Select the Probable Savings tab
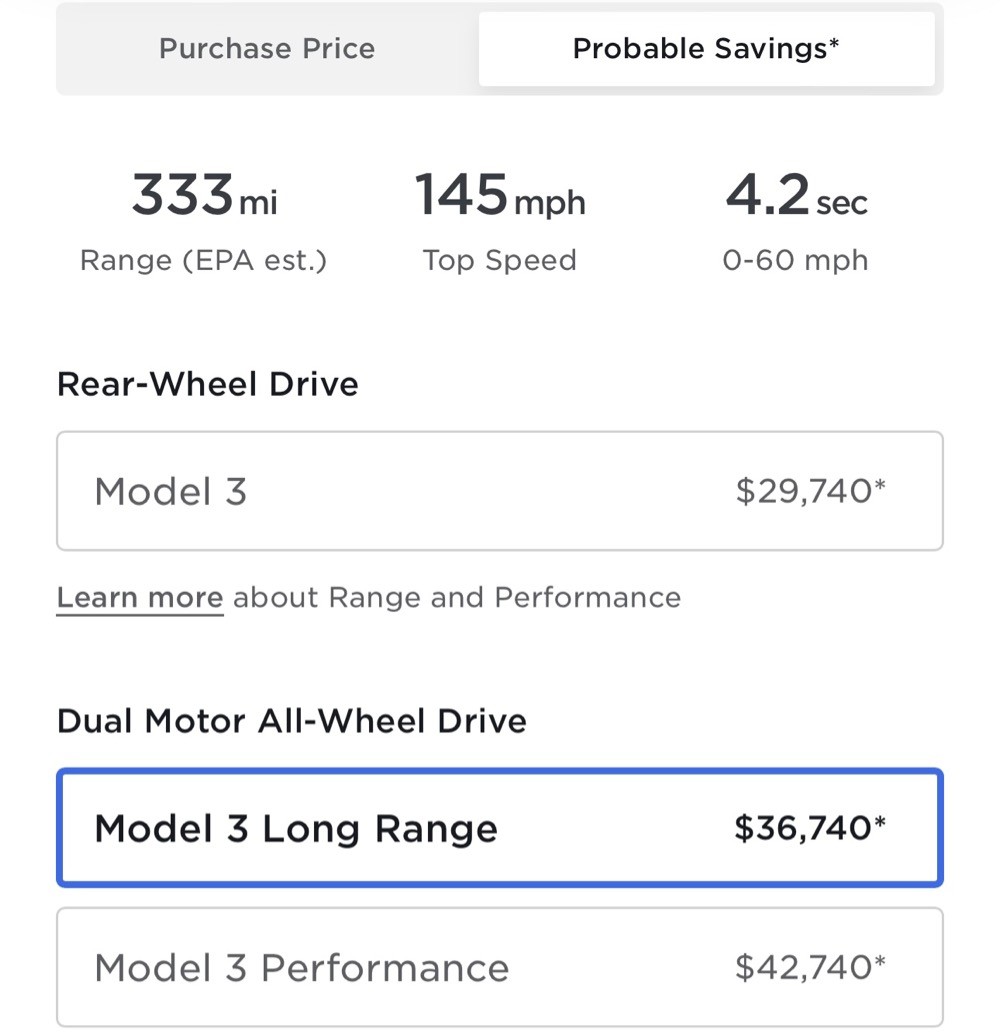 point(706,49)
